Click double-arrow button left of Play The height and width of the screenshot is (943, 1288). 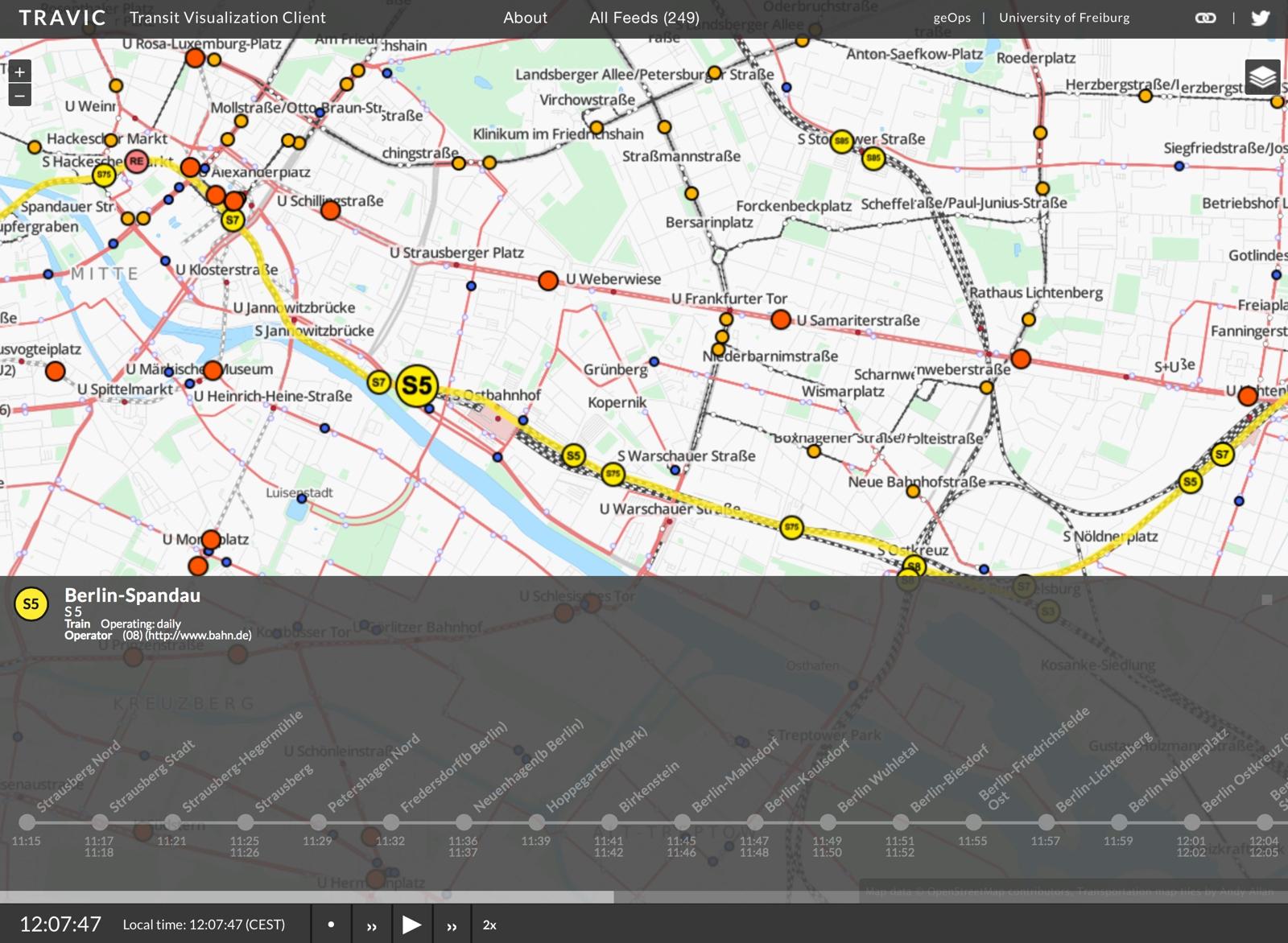[372, 924]
